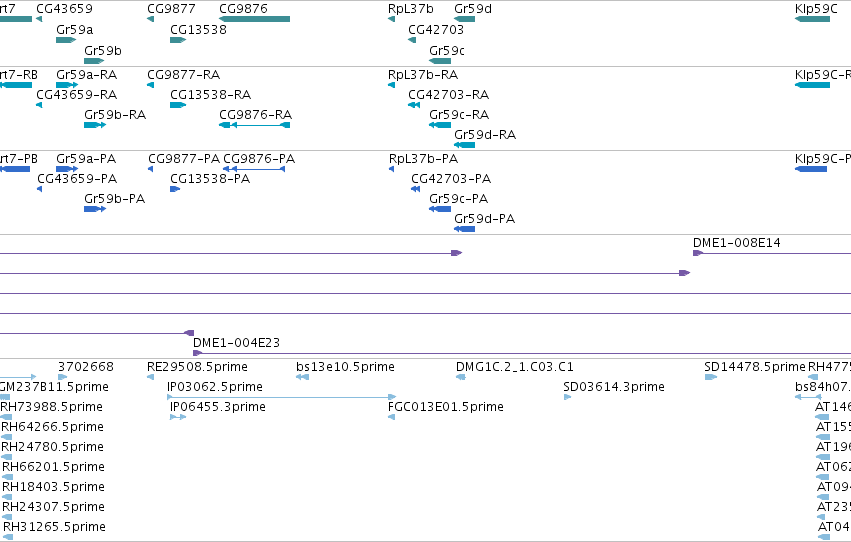Select the Gr59d-RA transcript label
This screenshot has width=851, height=542.
485,135
